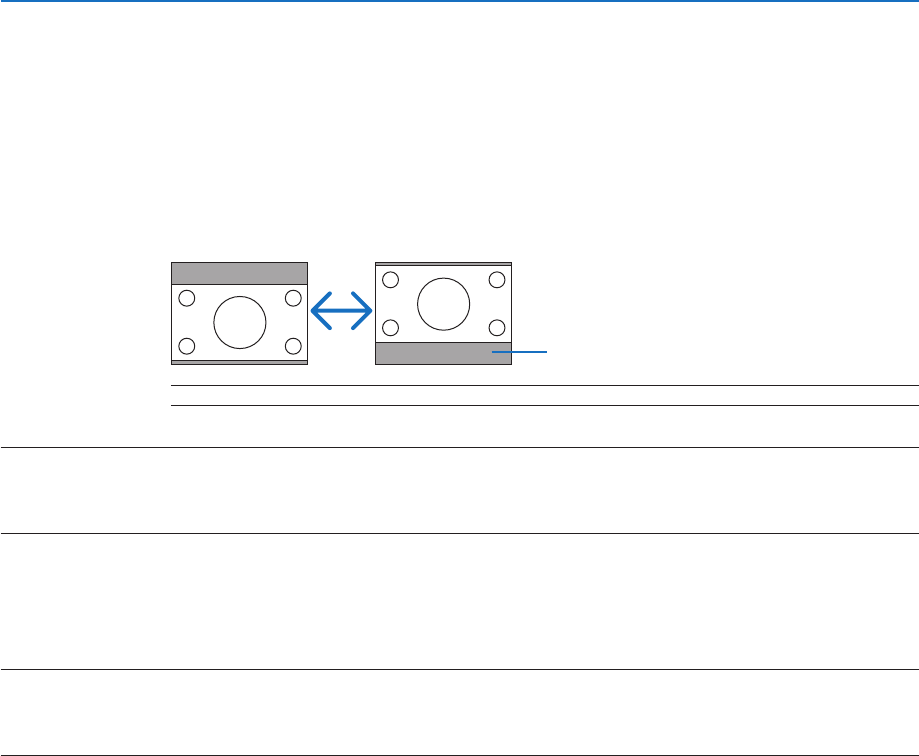Screen dimensions: 919x756
Task: Click the thin gray strip under left diagram
Action: [239, 363]
